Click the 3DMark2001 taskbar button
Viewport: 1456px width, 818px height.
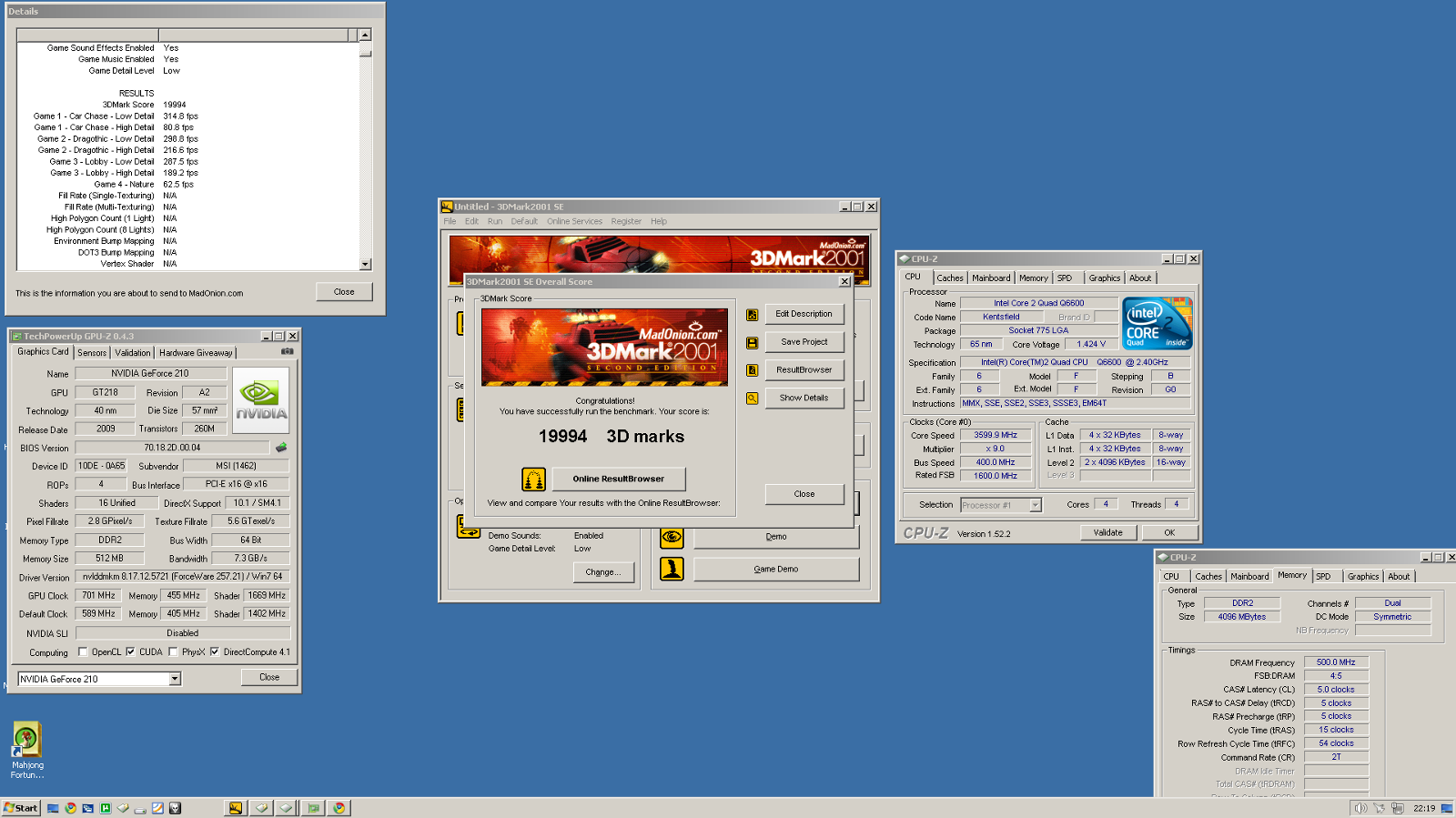[x=236, y=808]
